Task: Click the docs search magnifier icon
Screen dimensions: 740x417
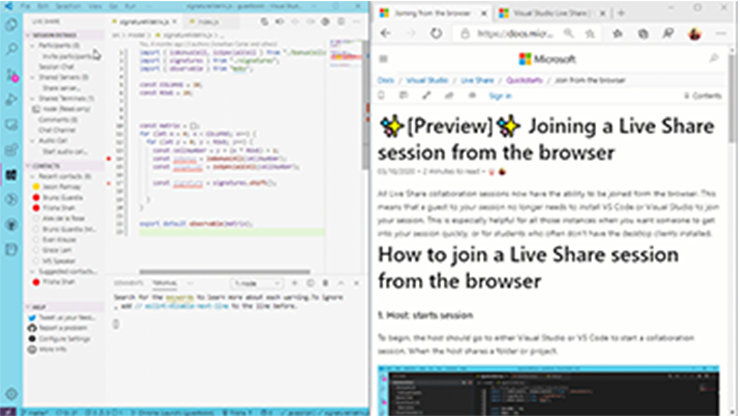Action: (x=713, y=59)
